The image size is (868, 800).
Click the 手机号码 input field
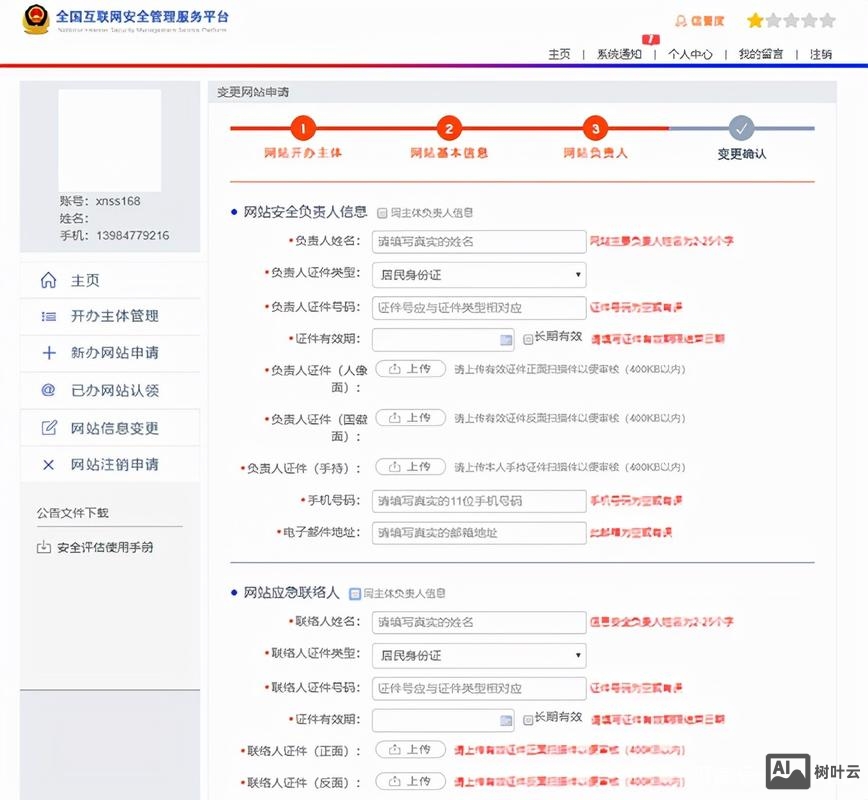tap(478, 500)
